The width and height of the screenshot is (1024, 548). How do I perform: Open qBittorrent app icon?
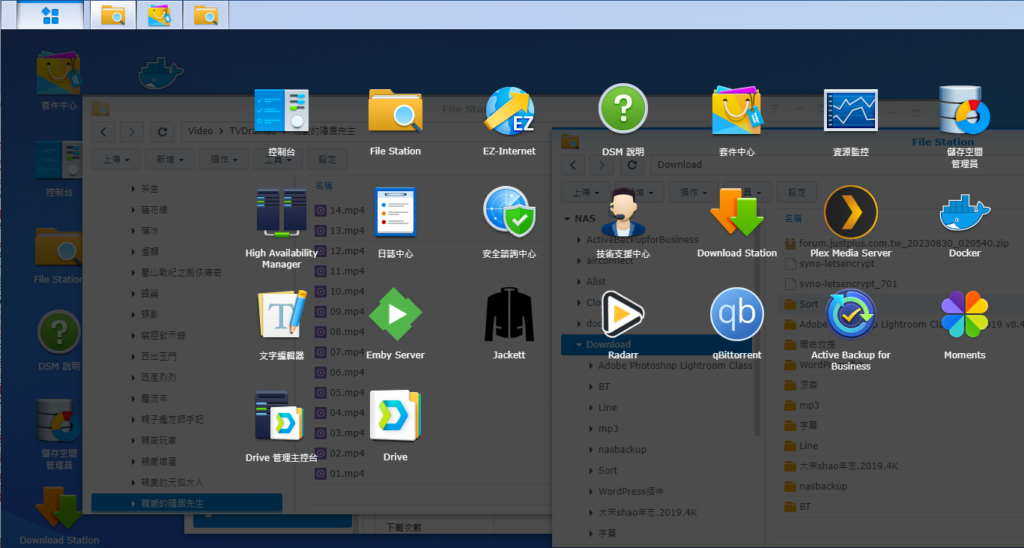(737, 314)
